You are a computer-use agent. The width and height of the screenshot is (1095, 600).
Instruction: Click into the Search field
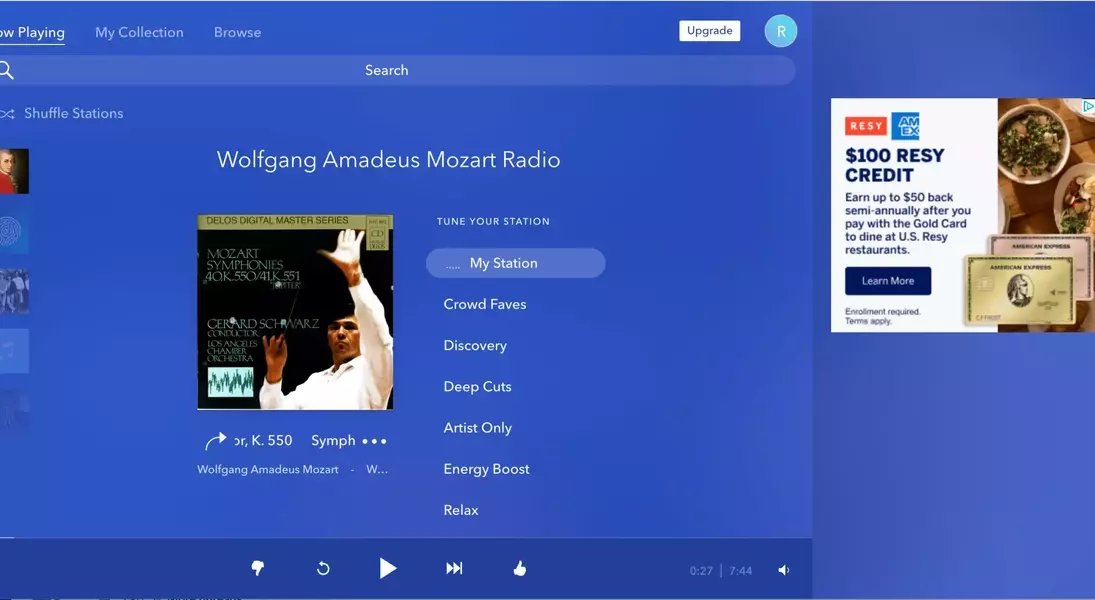(x=386, y=70)
